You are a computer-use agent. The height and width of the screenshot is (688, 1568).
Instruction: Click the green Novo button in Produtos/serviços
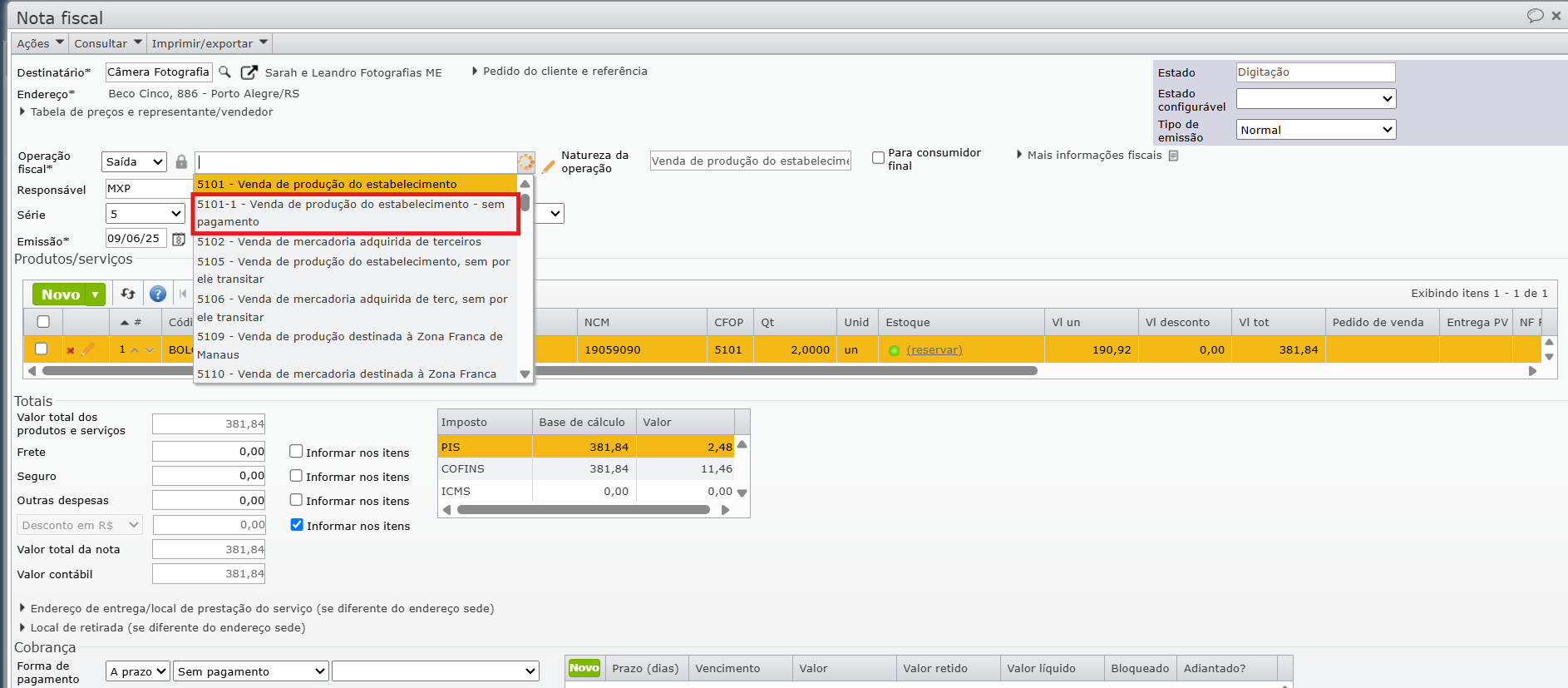click(x=60, y=295)
